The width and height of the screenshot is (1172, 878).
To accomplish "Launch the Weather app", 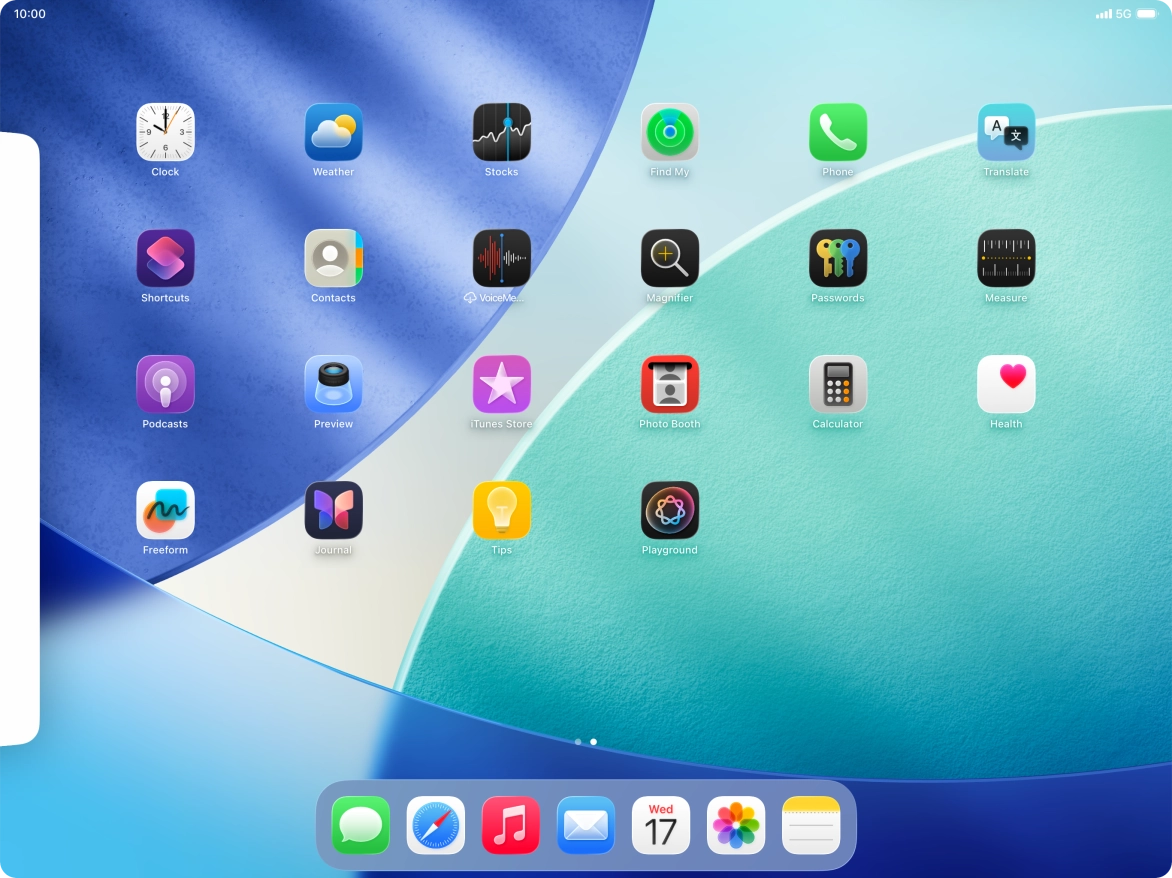I will [x=333, y=133].
